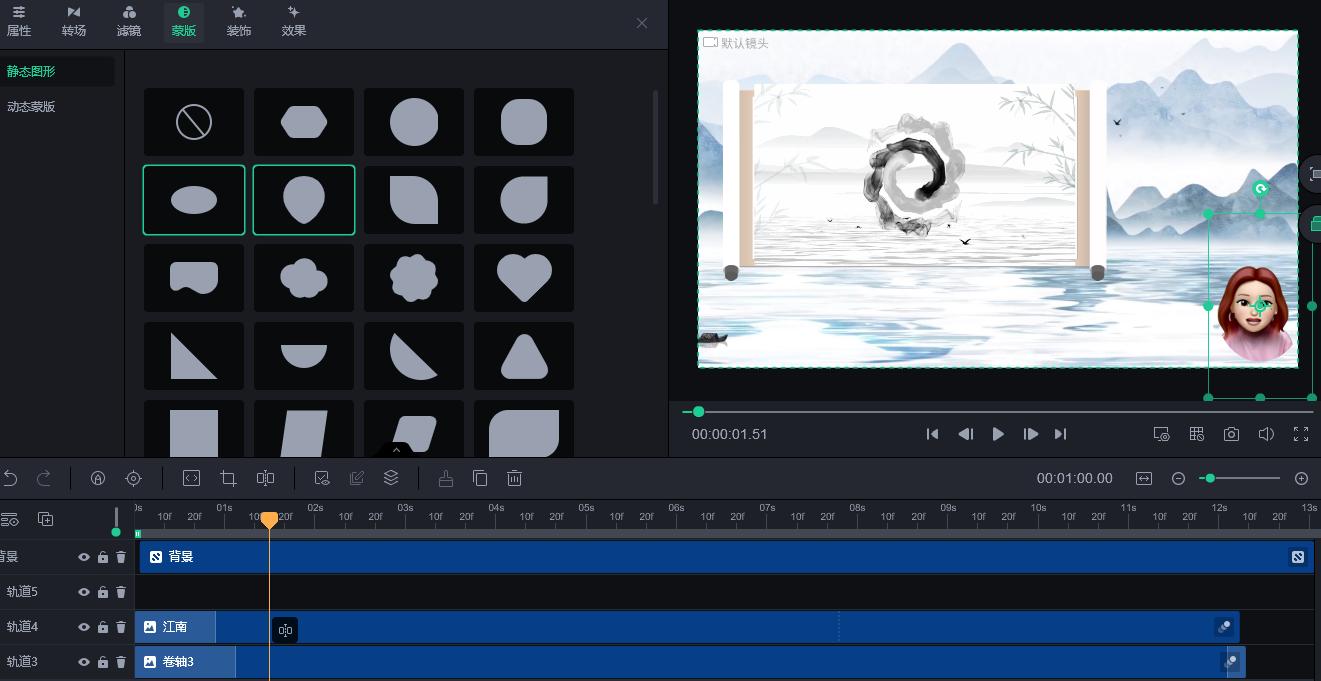Viewport: 1321px width, 681px height.
Task: Click the crop tool in timeline toolbar
Action: tap(228, 479)
